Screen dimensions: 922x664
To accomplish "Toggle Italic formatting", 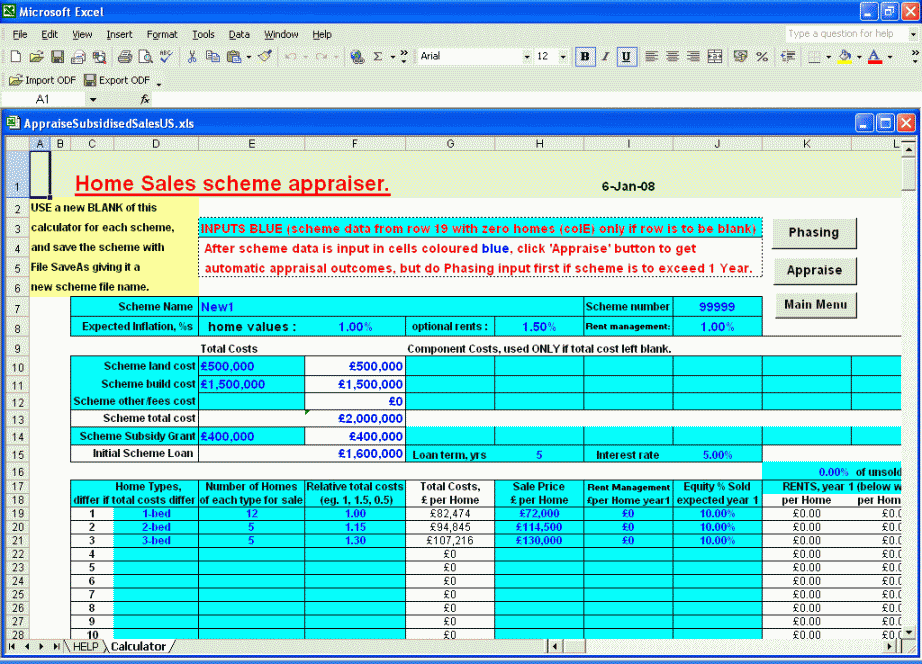I will 605,56.
